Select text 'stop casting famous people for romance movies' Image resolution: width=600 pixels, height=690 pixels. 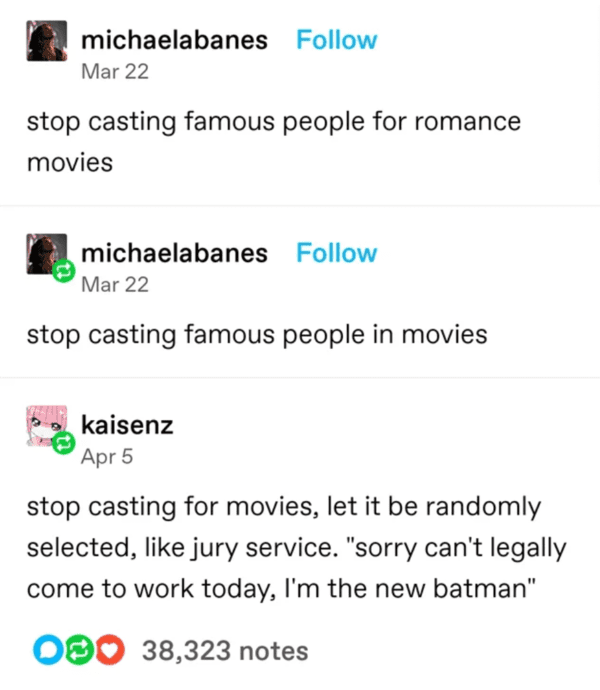[273, 142]
